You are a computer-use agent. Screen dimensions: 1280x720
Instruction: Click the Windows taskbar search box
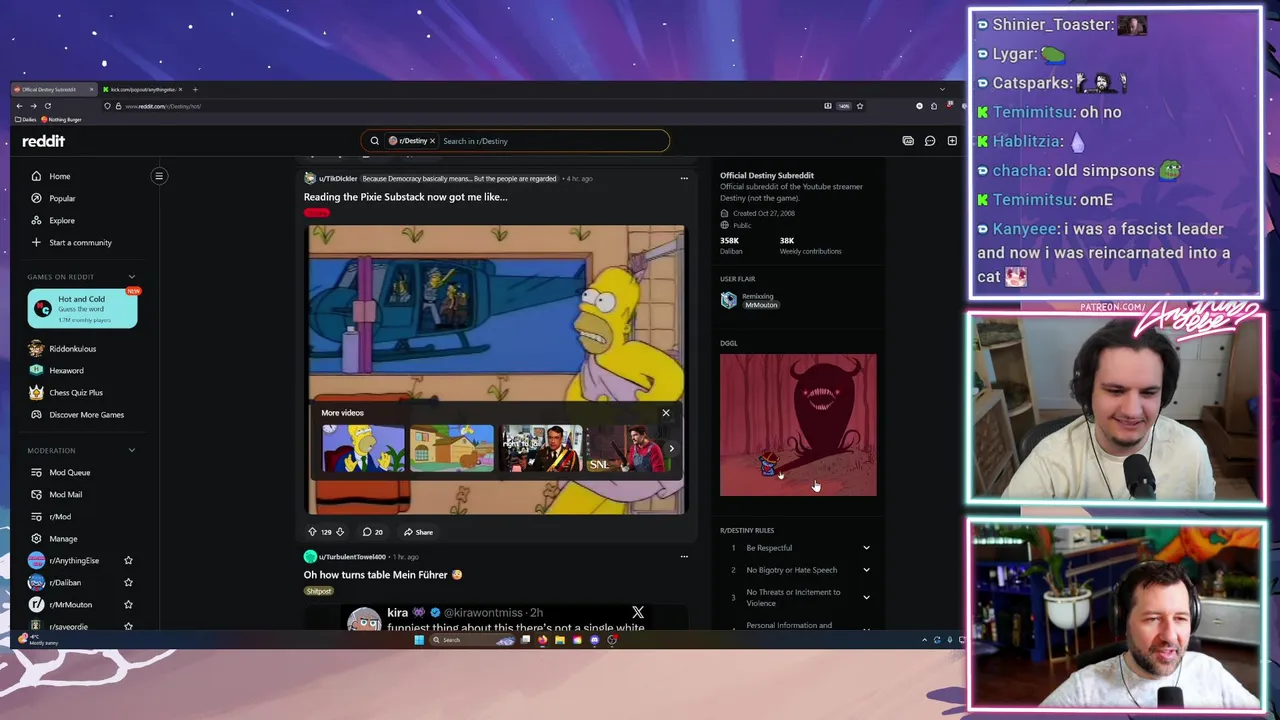click(x=472, y=640)
